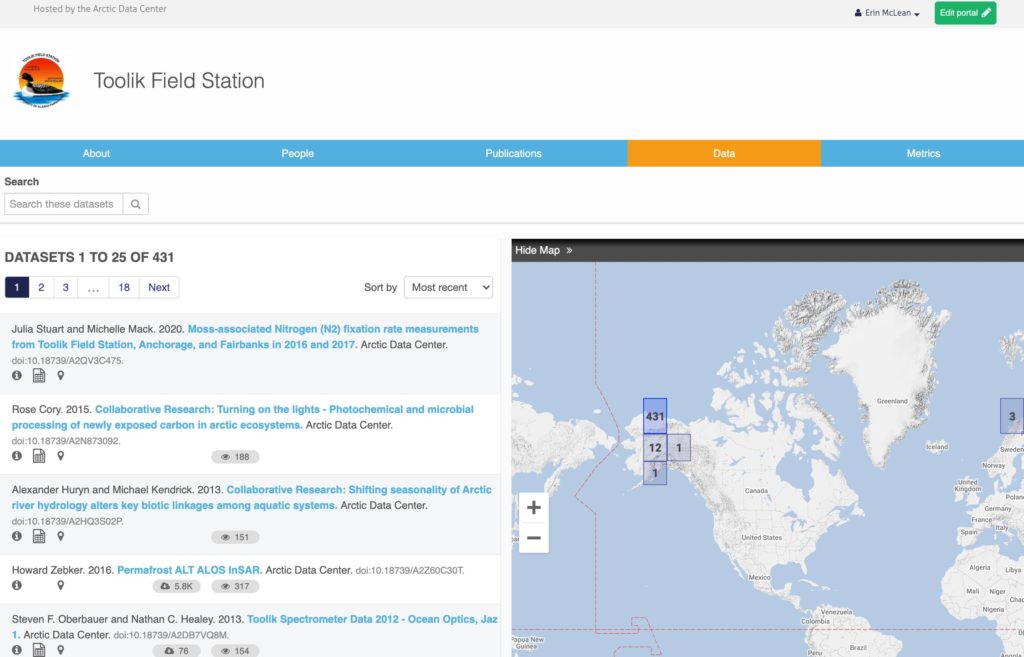Viewport: 1024px width, 657px height.
Task: Open info icon for Moss-associated Nitrogen dataset
Action: [x=17, y=376]
